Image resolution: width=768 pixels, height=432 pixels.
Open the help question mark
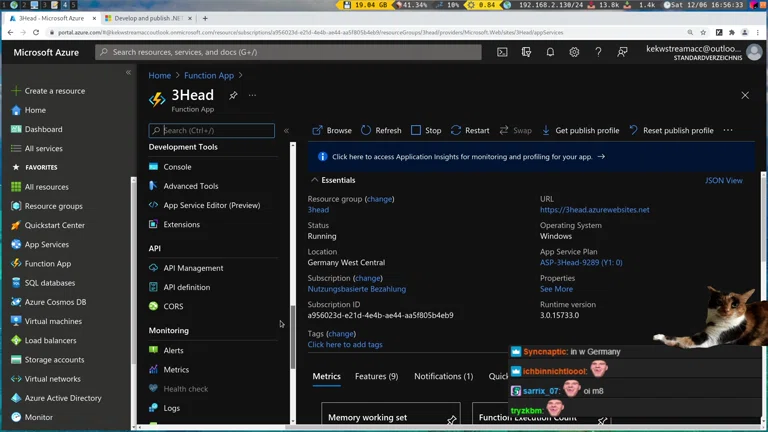coord(598,52)
